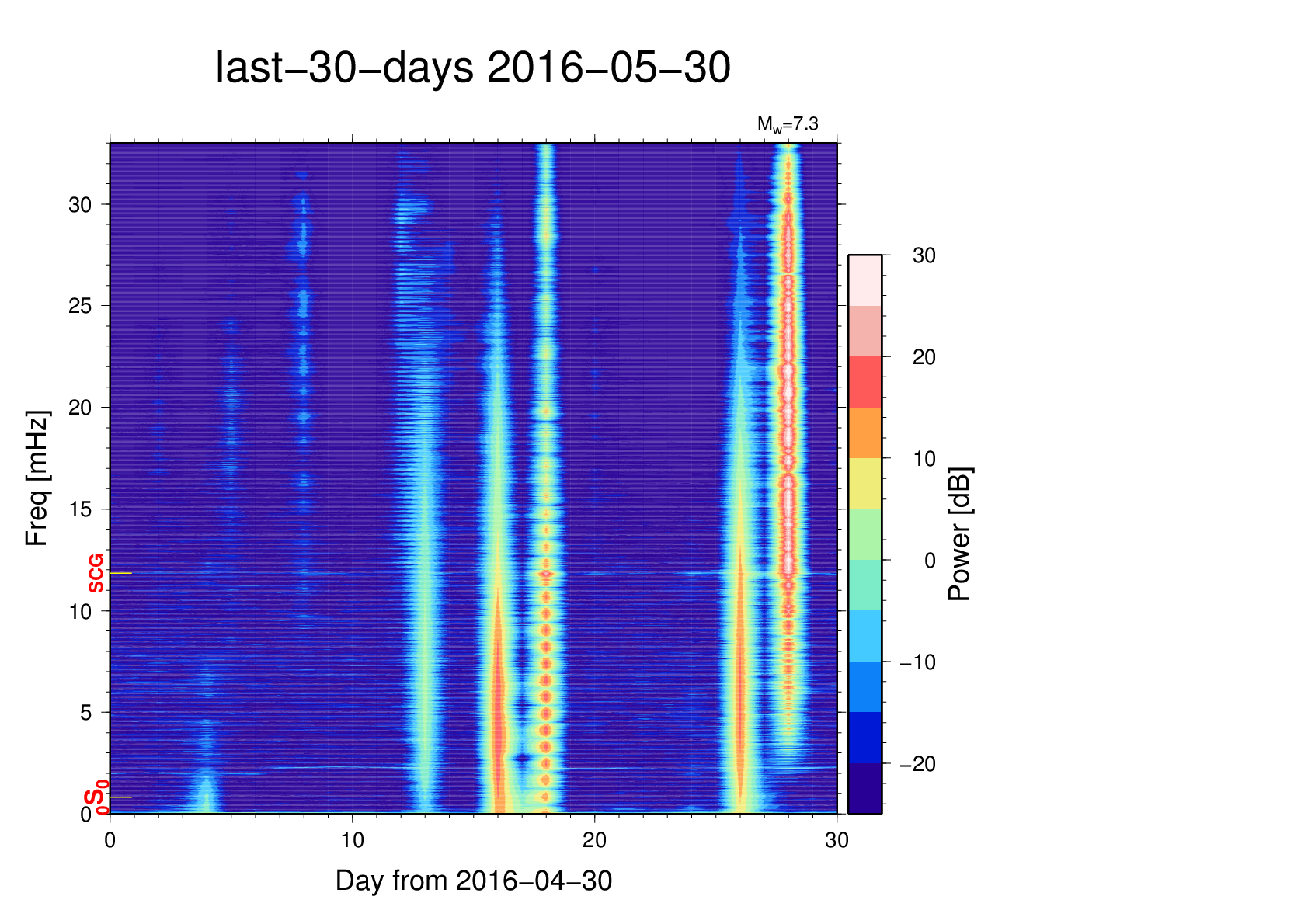The width and height of the screenshot is (1308, 924).
Task: Click the low-frequency blob near day 4
Action: [x=205, y=790]
